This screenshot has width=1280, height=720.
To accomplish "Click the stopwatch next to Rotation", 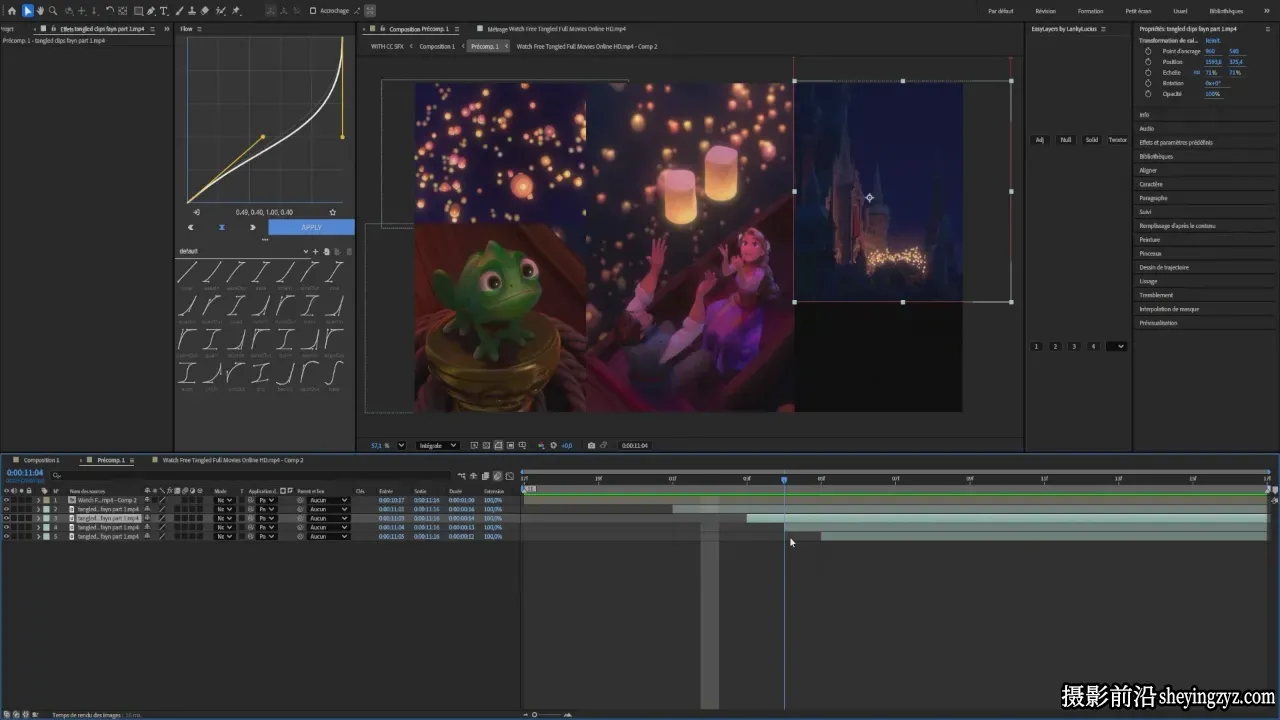I will coord(1148,83).
